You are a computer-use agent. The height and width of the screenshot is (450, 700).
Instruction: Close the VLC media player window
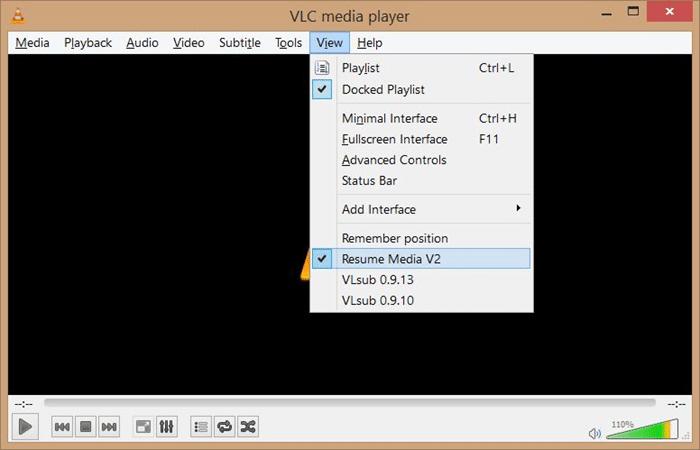click(670, 11)
